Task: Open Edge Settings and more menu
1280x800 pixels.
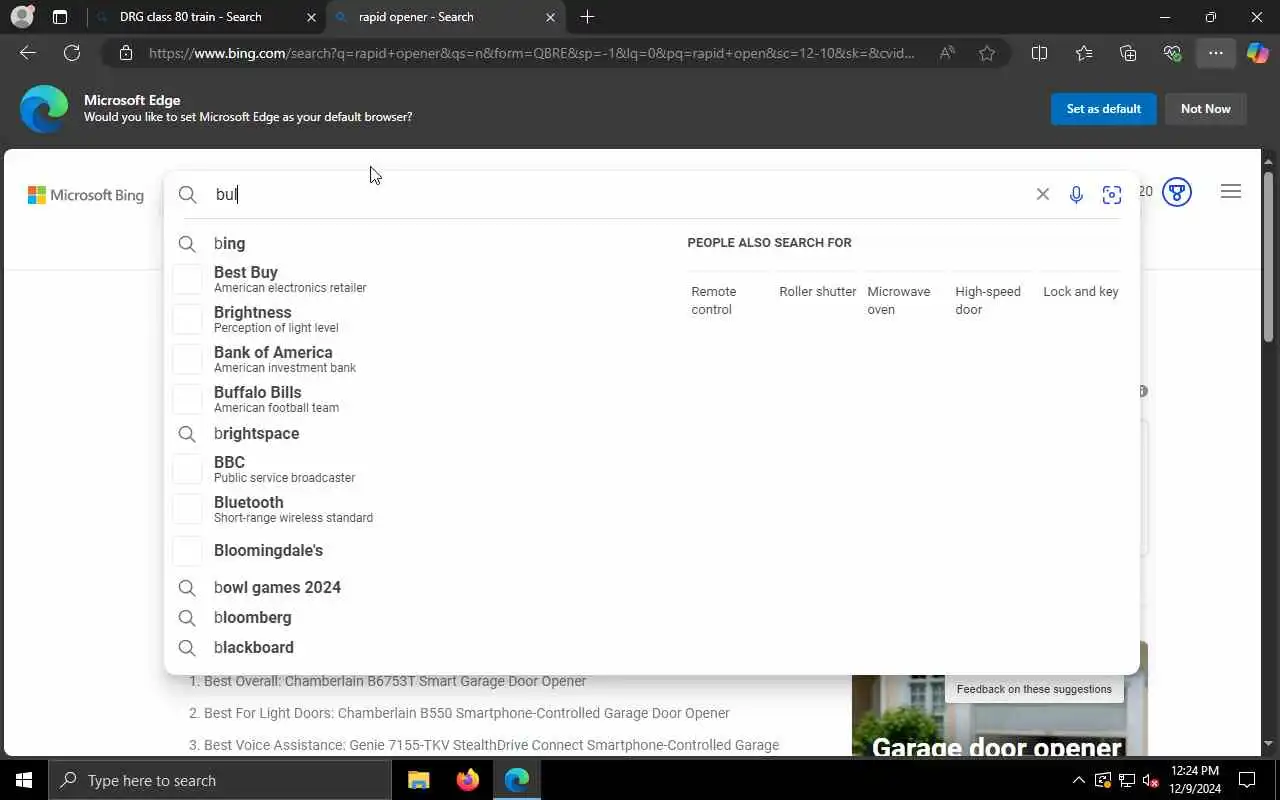Action: [1215, 53]
